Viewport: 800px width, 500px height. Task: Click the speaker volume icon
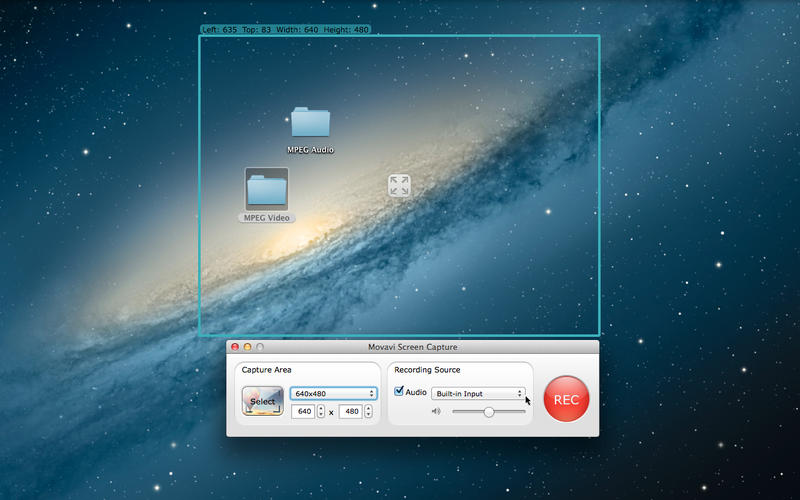coord(436,411)
